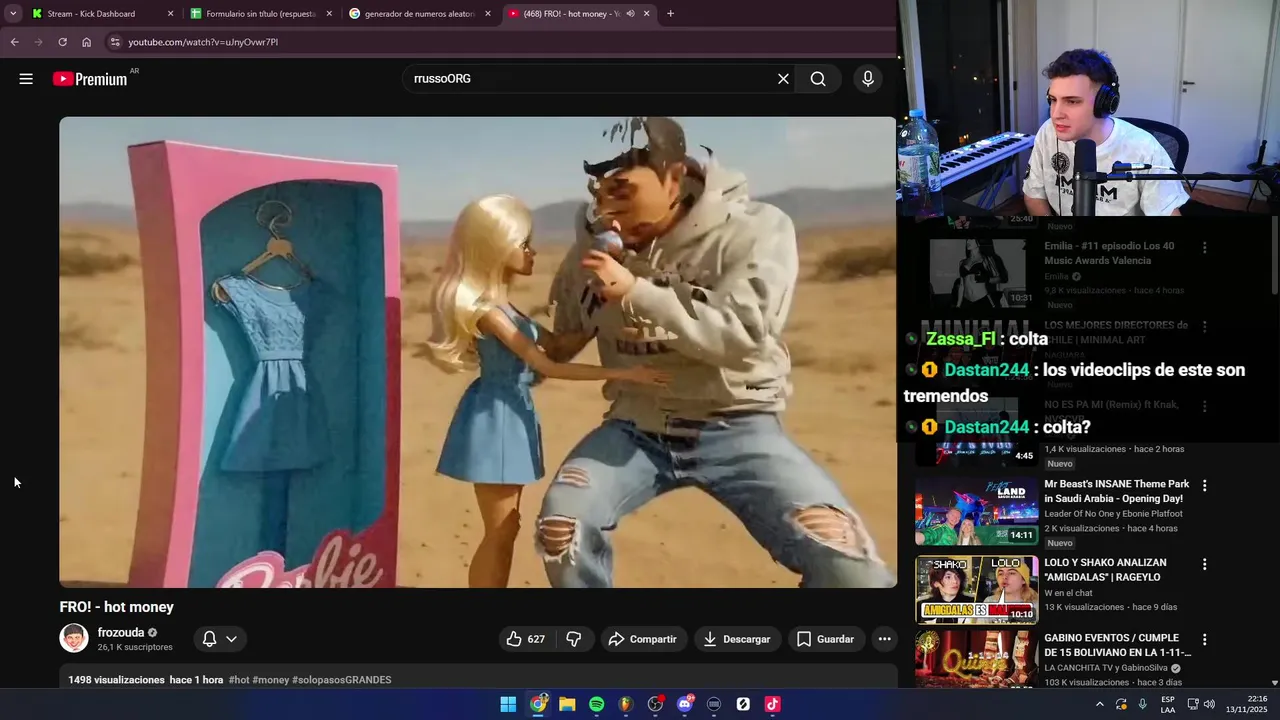Screen dimensions: 1280x720
Task: Reload the YouTube page
Action: click(62, 42)
